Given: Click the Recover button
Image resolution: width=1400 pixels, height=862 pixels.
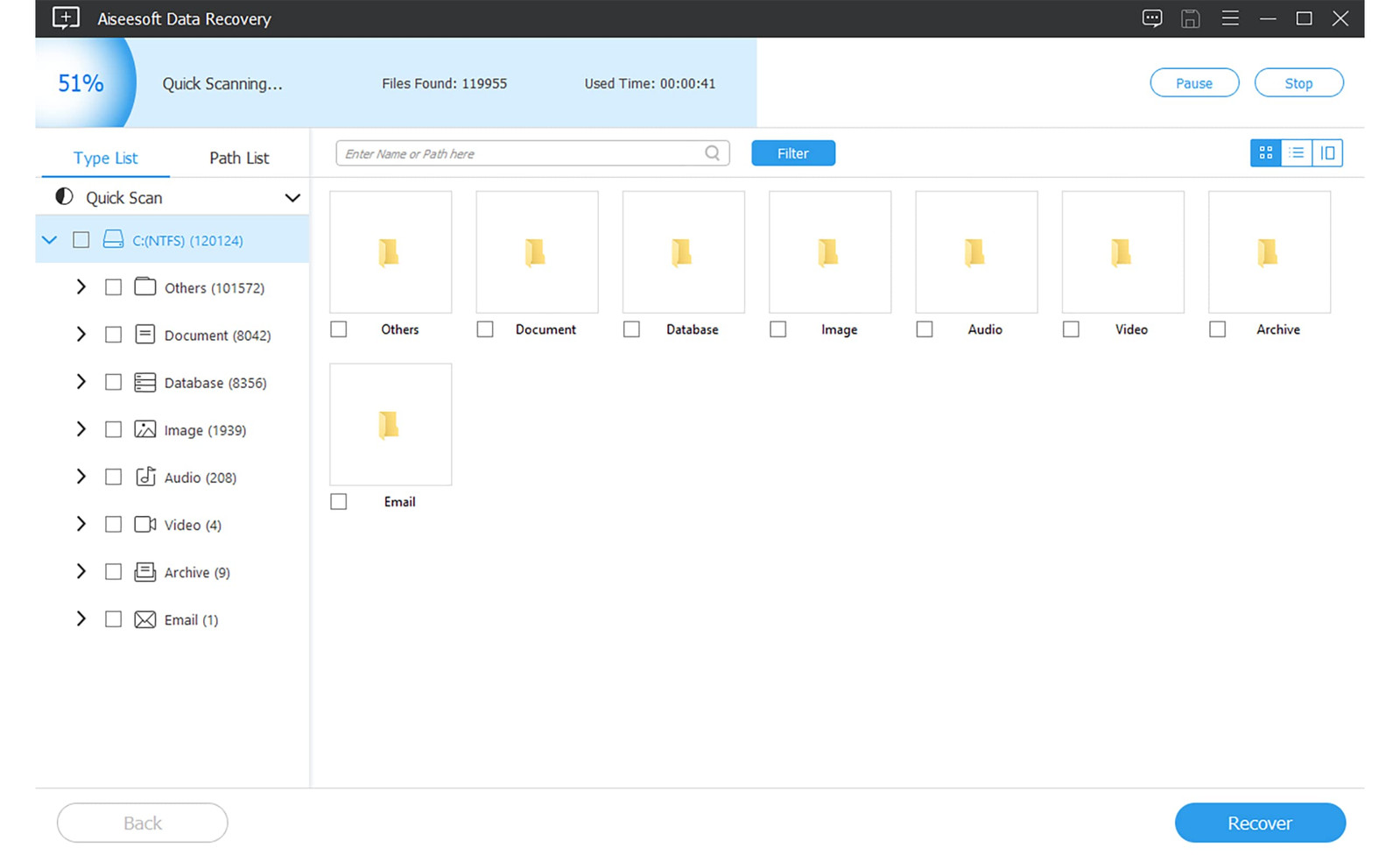Looking at the screenshot, I should click(1260, 823).
